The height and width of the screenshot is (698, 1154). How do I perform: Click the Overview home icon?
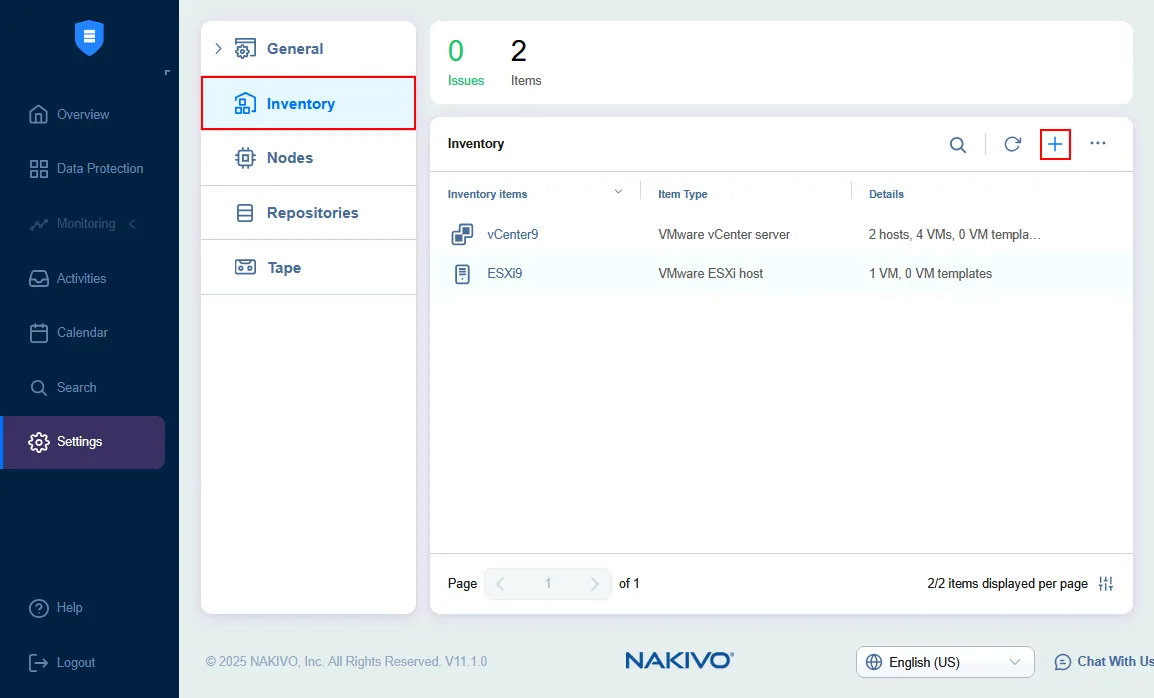pos(38,114)
